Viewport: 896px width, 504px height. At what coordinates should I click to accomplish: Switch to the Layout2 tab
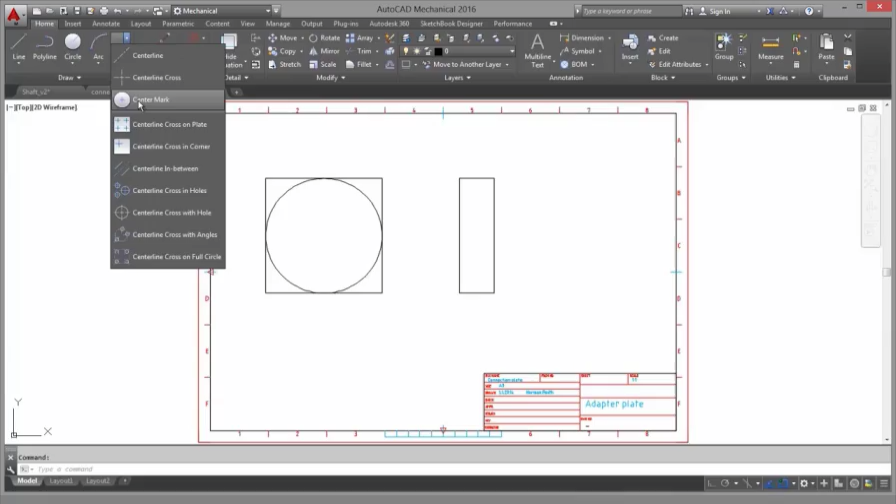pyautogui.click(x=97, y=481)
